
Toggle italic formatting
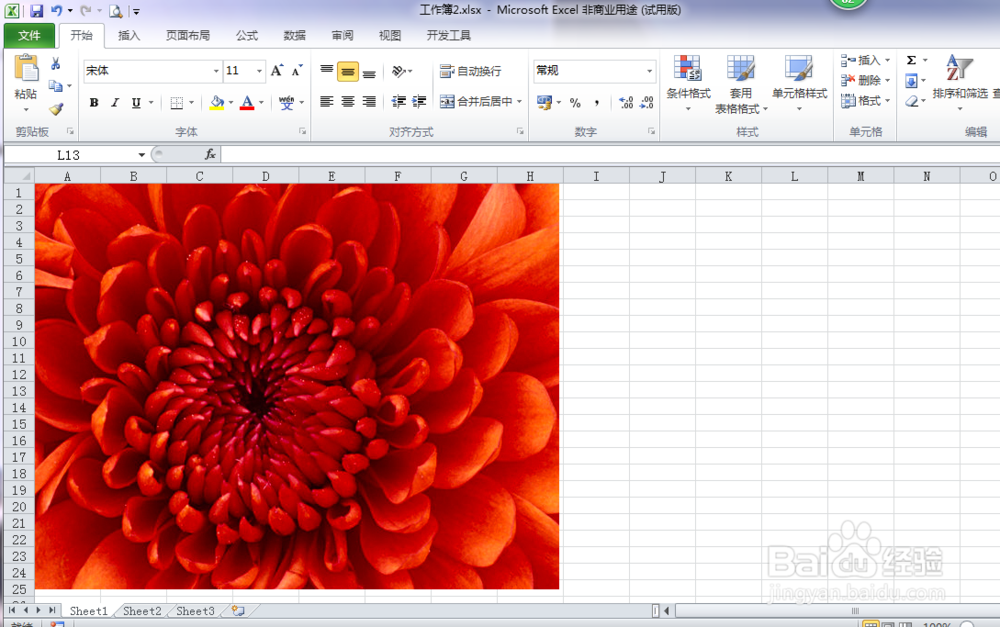(115, 103)
